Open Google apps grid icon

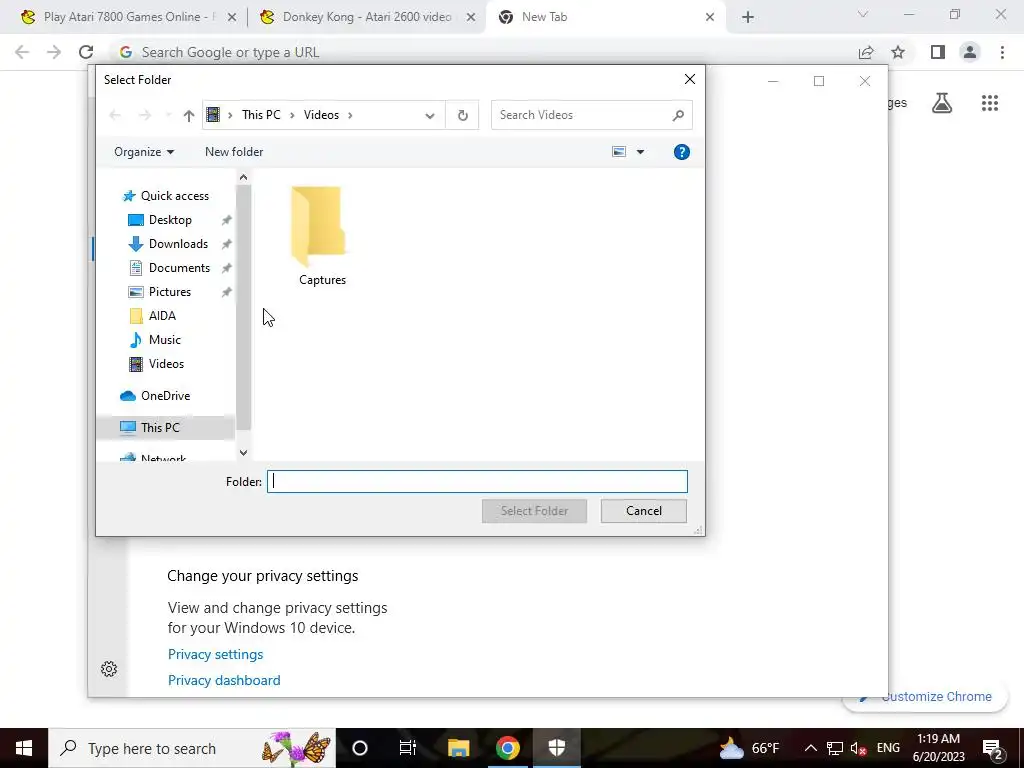990,103
